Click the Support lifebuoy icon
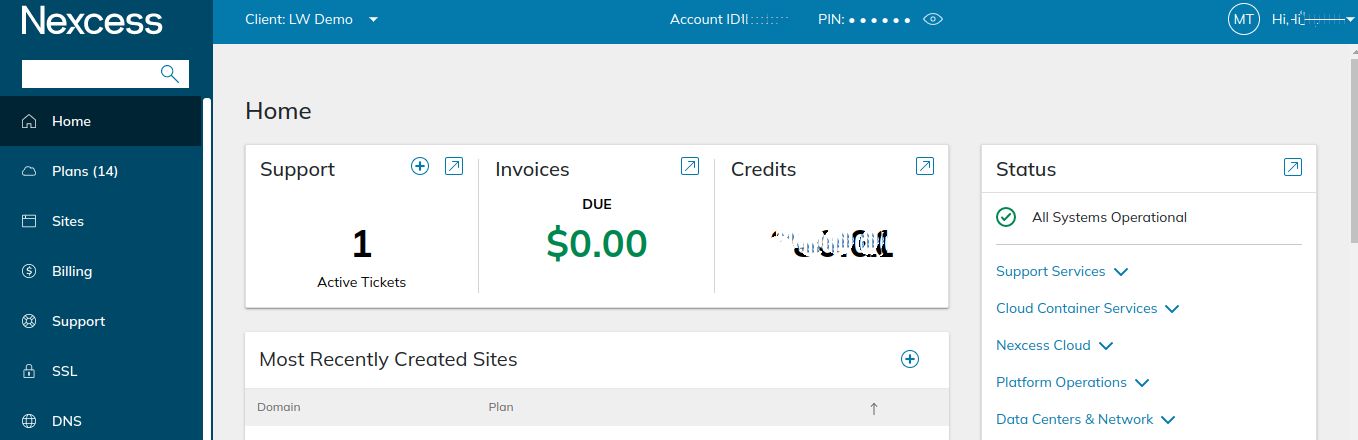 pyautogui.click(x=29, y=321)
